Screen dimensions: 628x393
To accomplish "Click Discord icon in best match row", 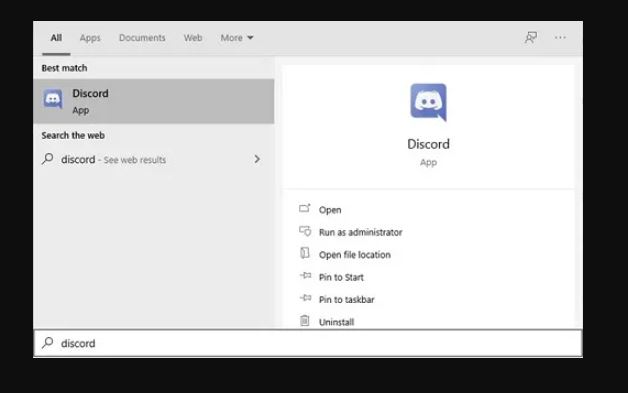I will [53, 99].
